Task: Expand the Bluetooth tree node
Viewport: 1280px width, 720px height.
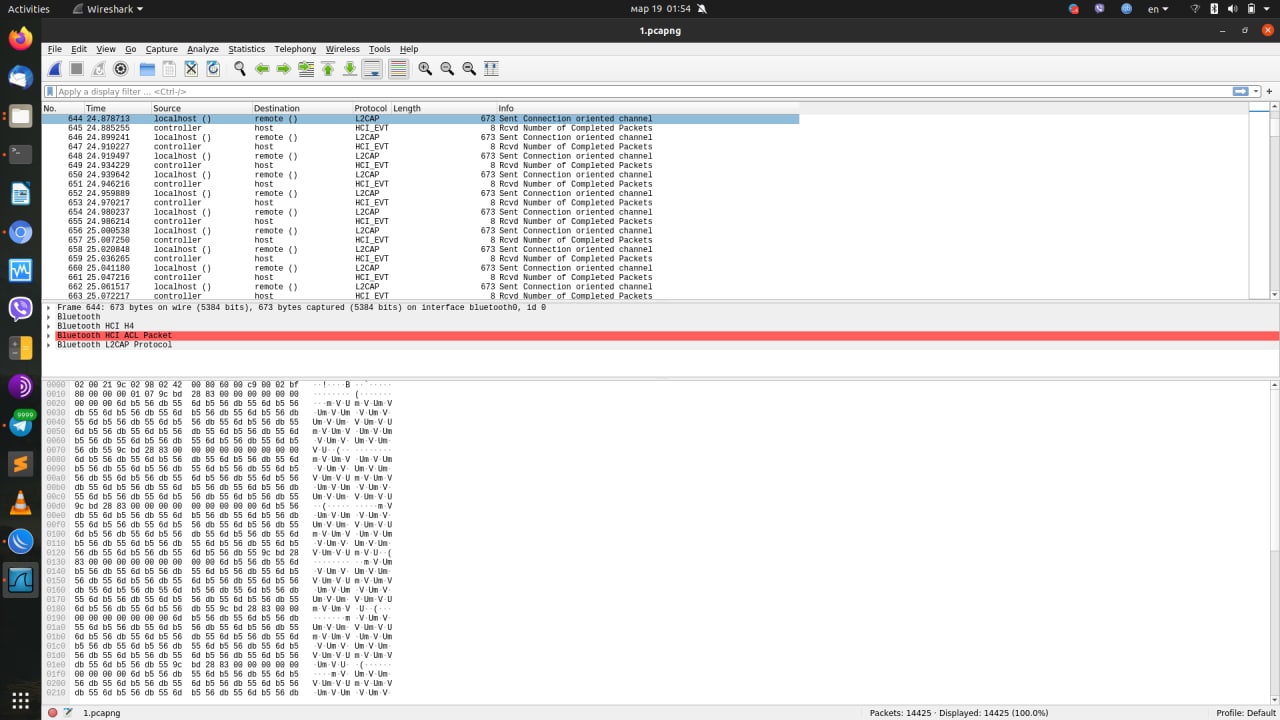Action: (x=49, y=317)
